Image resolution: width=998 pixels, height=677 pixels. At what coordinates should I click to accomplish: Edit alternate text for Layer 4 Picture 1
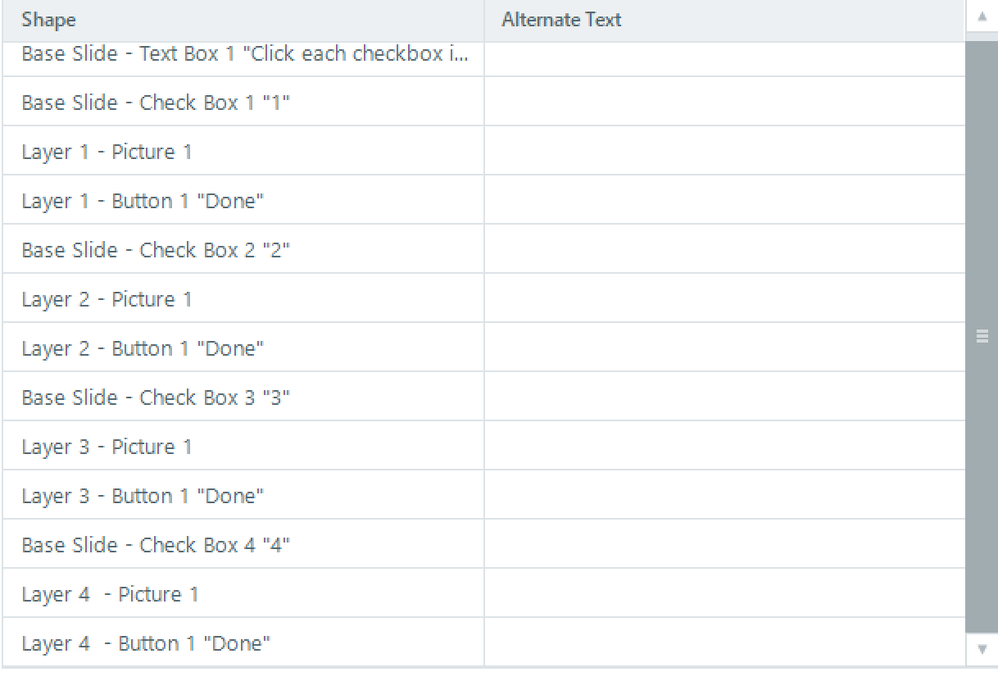(x=724, y=594)
